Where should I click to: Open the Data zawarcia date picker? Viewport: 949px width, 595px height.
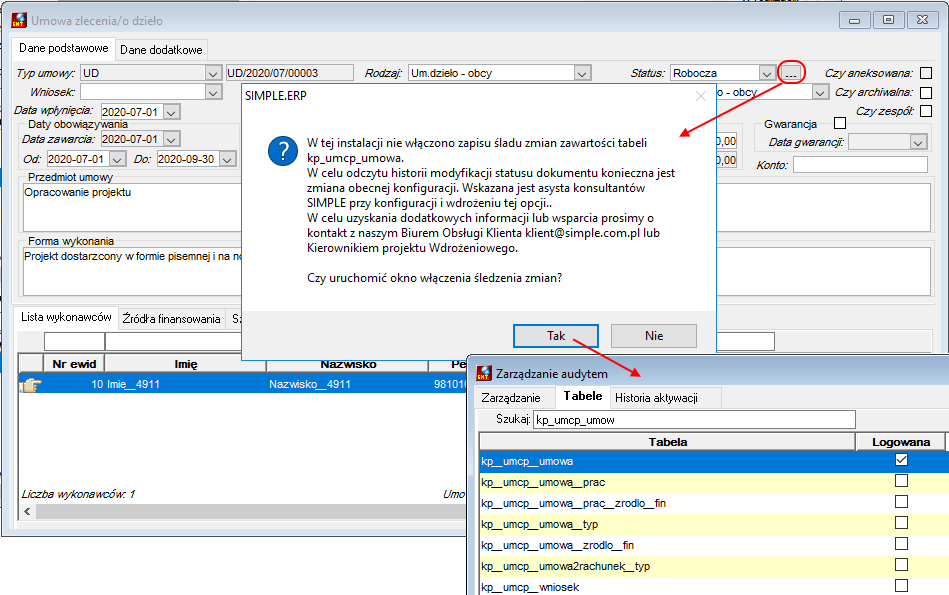click(x=172, y=139)
